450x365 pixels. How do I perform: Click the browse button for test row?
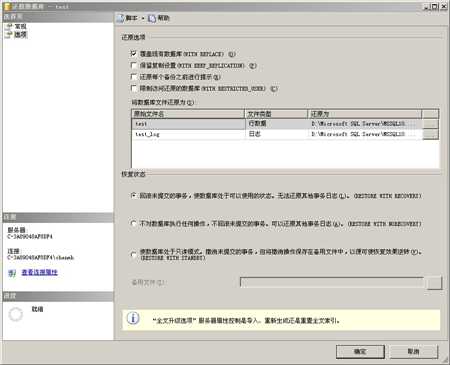point(430,124)
